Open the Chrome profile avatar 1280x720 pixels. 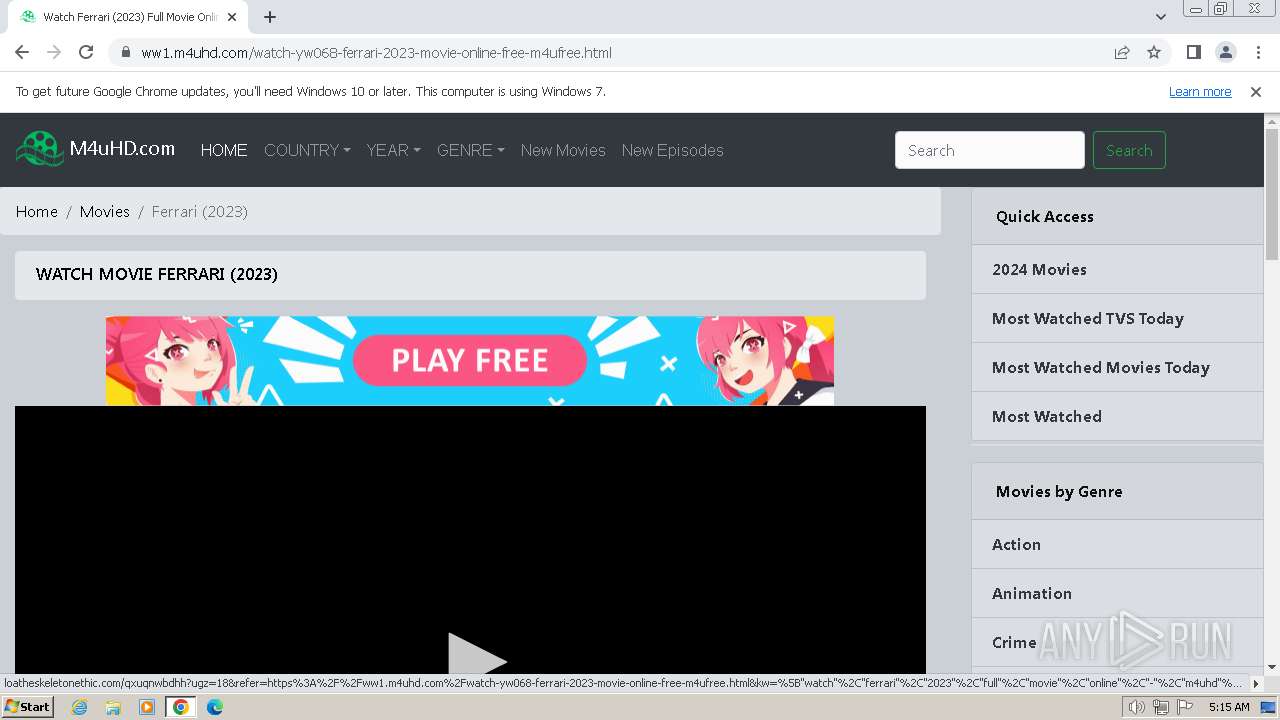(1225, 52)
